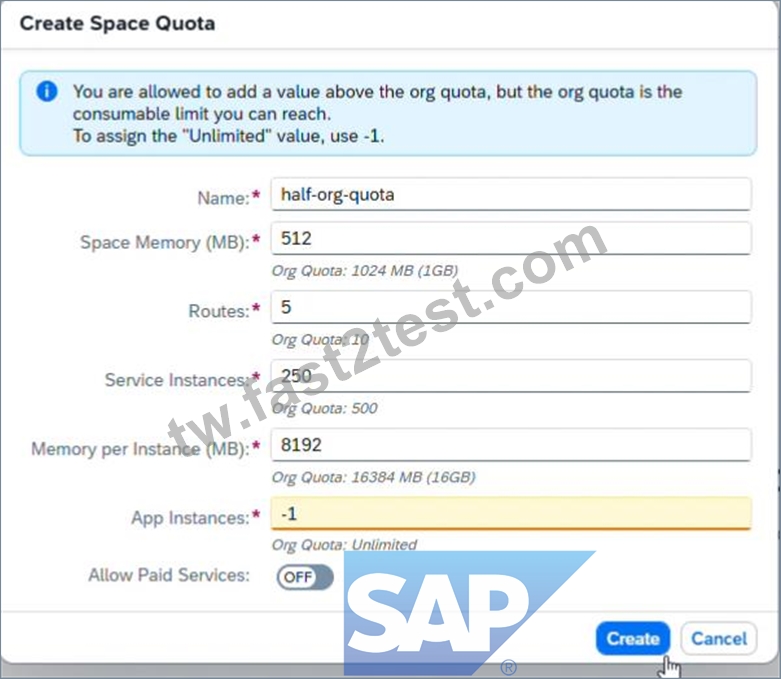Click the "Org Quota: Unlimited" hint text

tap(344, 544)
